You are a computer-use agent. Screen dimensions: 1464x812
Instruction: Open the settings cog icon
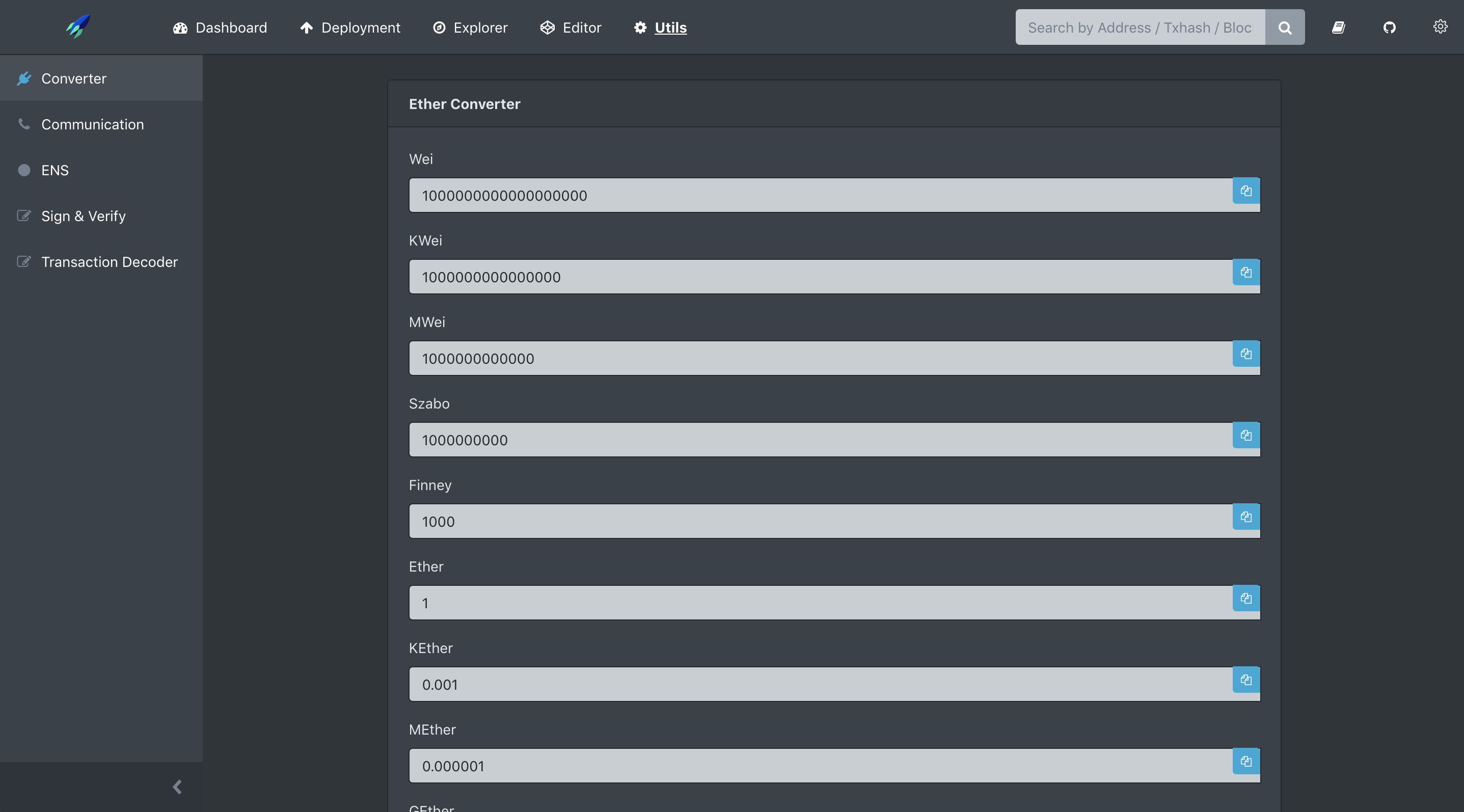click(1440, 26)
